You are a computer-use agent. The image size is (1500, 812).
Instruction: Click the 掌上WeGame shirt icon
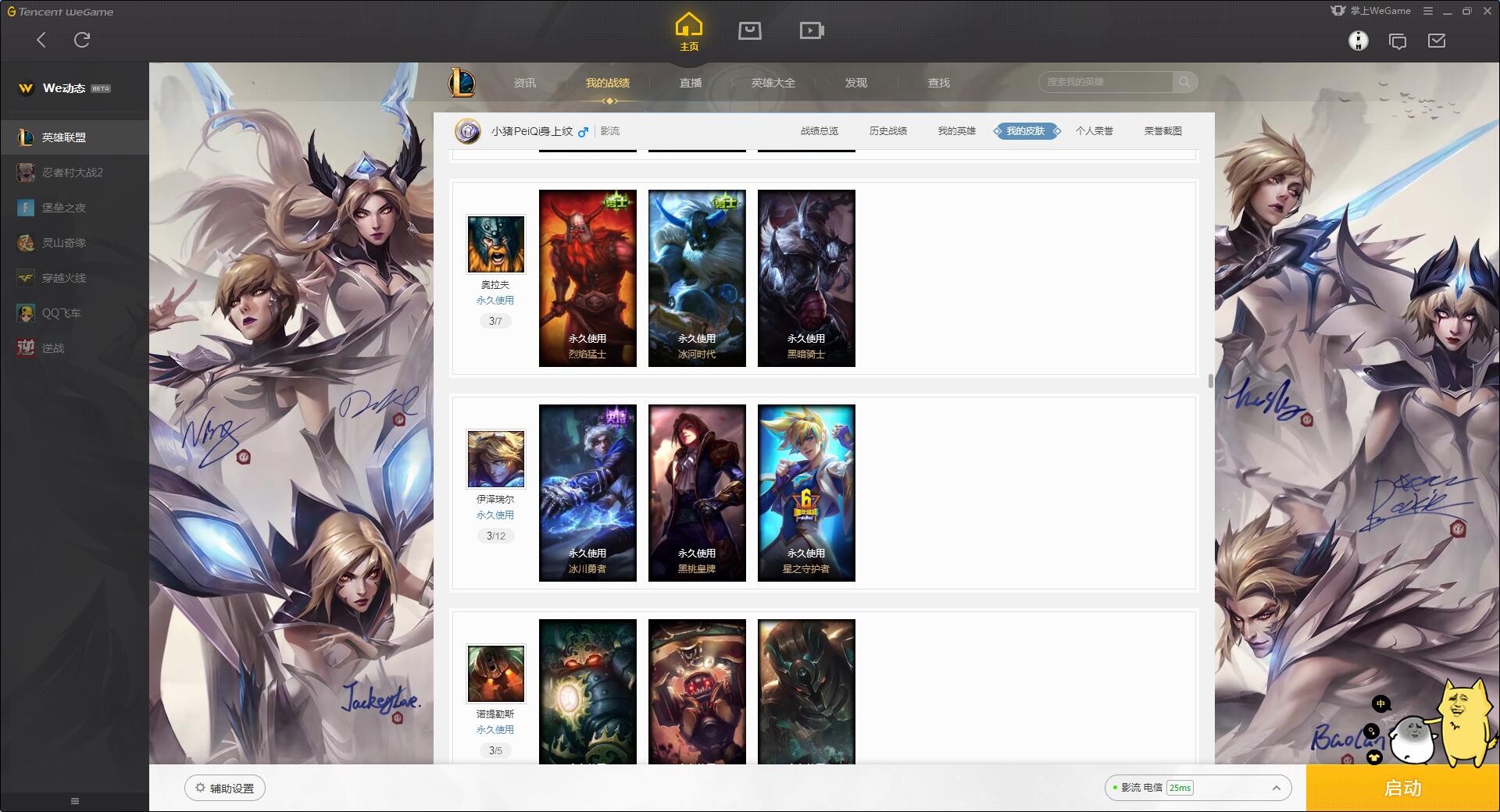tap(1338, 11)
